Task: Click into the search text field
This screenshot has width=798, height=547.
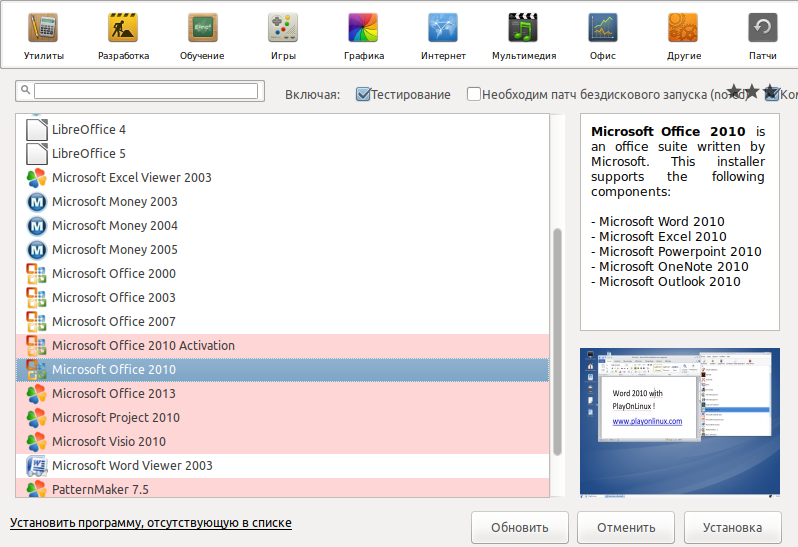Action: [146, 91]
